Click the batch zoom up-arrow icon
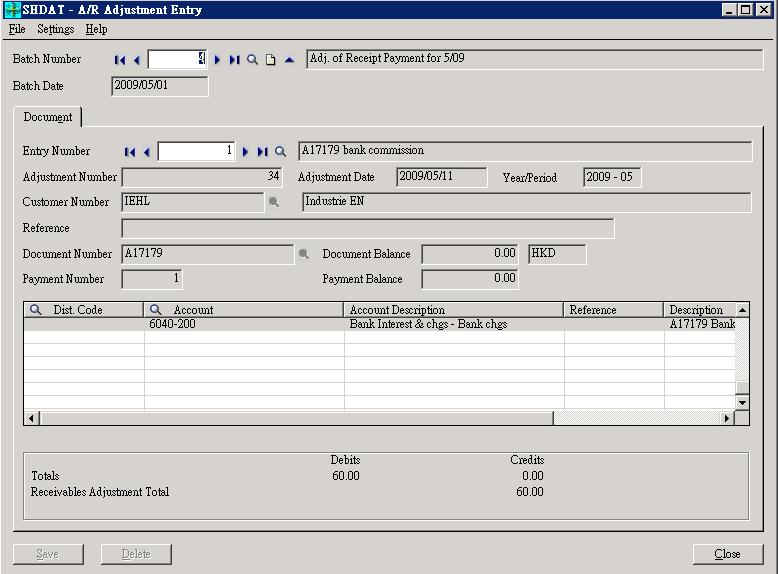 pos(289,60)
